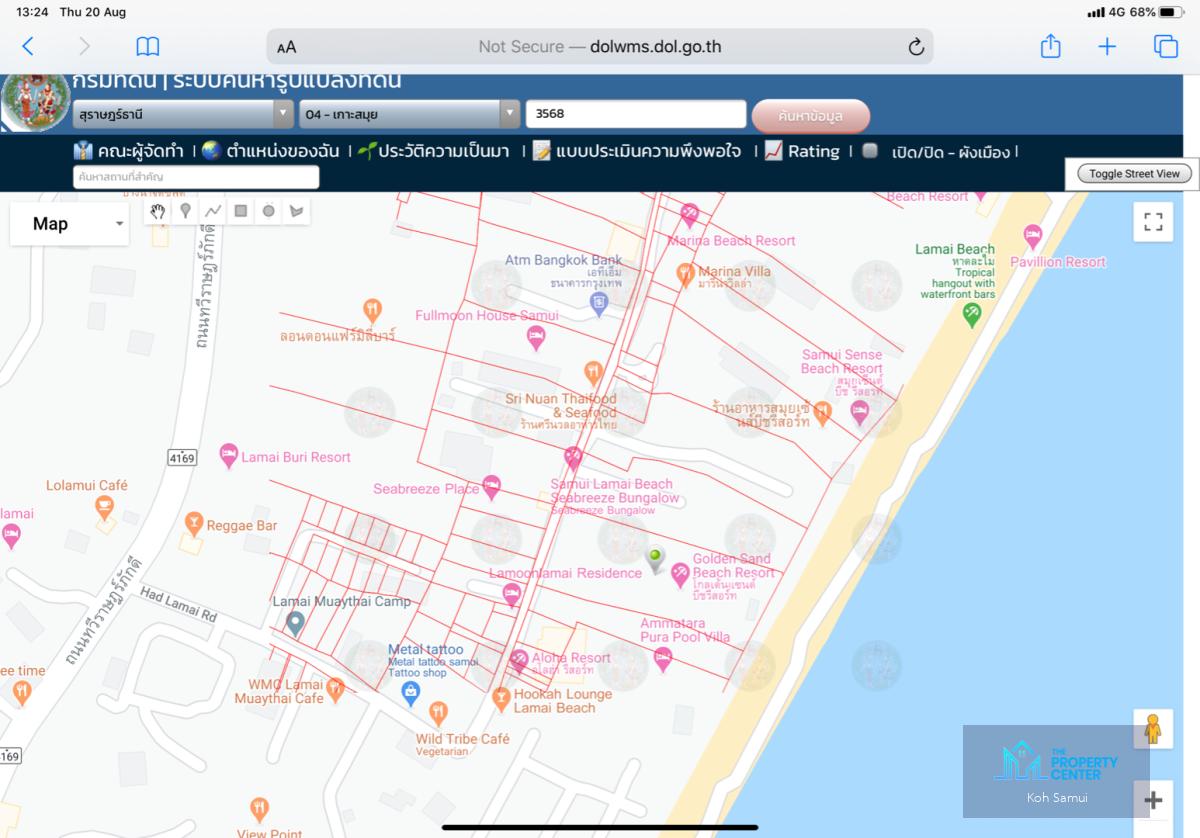Click the green parcel marker pin
1200x838 pixels.
(655, 560)
